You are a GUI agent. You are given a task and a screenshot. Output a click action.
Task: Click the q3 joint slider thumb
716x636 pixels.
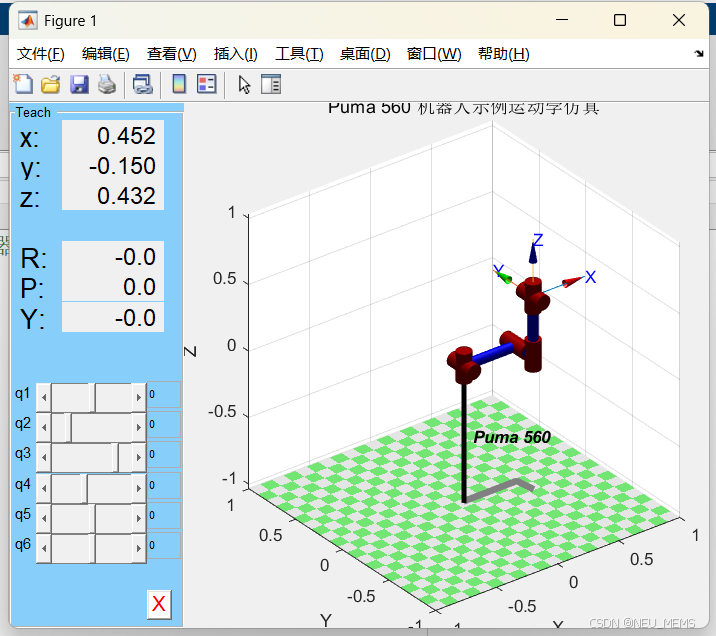pyautogui.click(x=116, y=457)
